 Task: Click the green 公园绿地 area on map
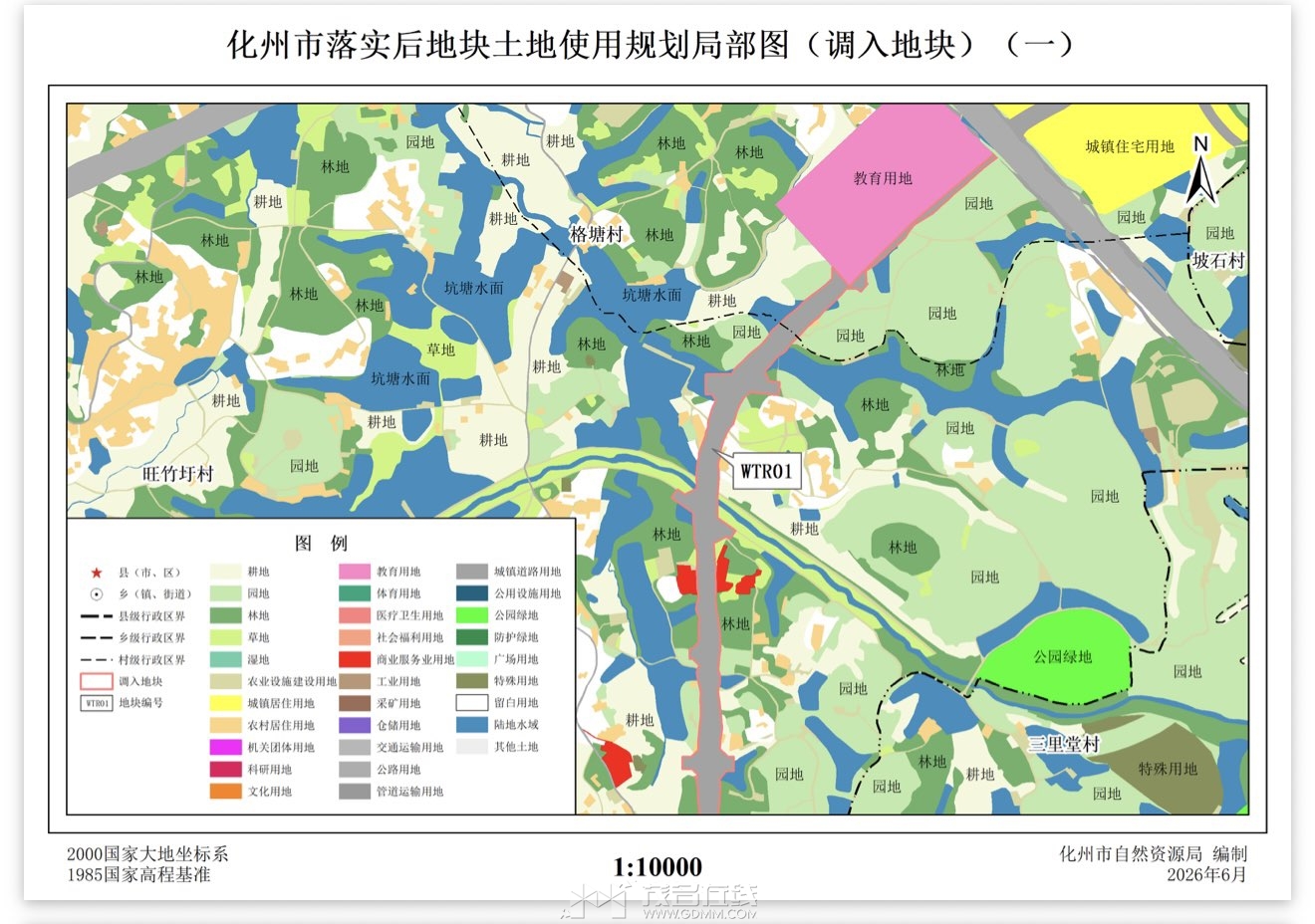(x=1060, y=657)
